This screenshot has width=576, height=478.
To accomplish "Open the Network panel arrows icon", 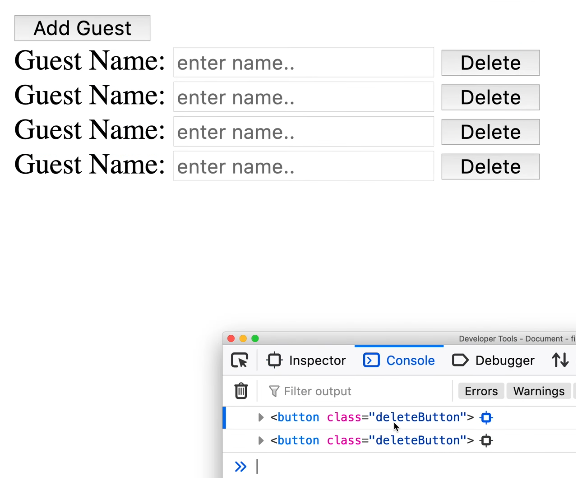I will tap(560, 360).
